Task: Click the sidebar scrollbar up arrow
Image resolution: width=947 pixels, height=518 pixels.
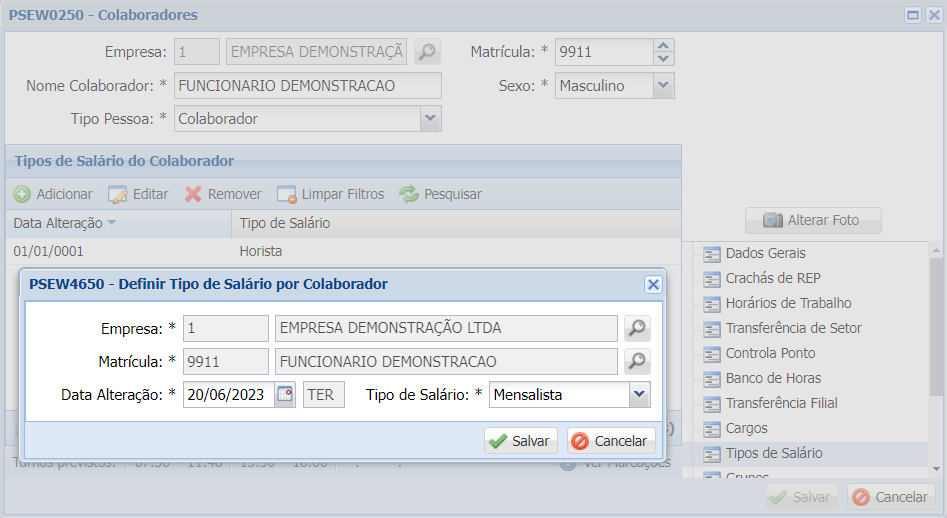Action: tap(936, 249)
